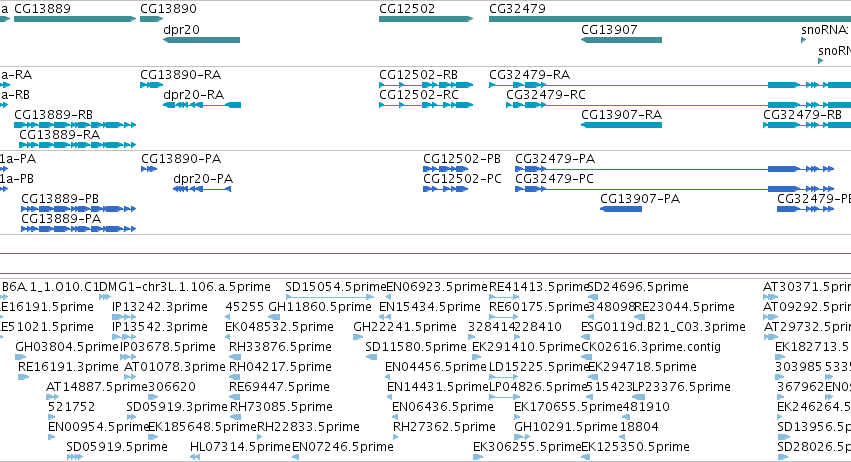The image size is (851, 462).
Task: Open EST RE60175.5prime
Action: (x=538, y=307)
